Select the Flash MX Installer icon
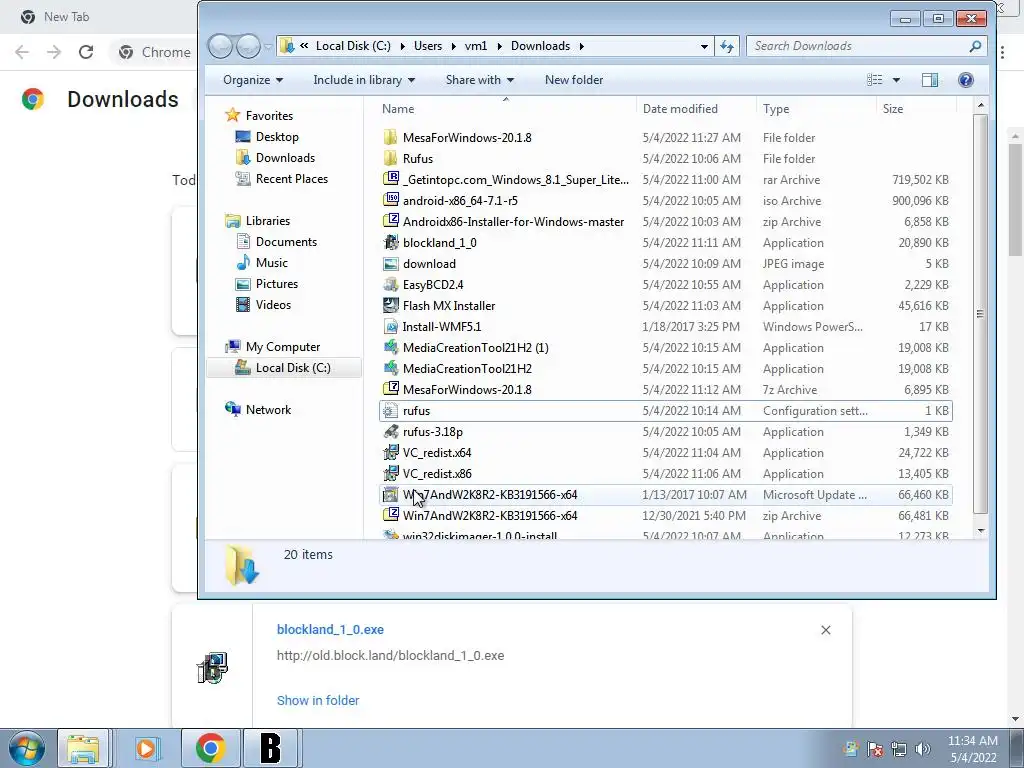1024x768 pixels. [390, 306]
